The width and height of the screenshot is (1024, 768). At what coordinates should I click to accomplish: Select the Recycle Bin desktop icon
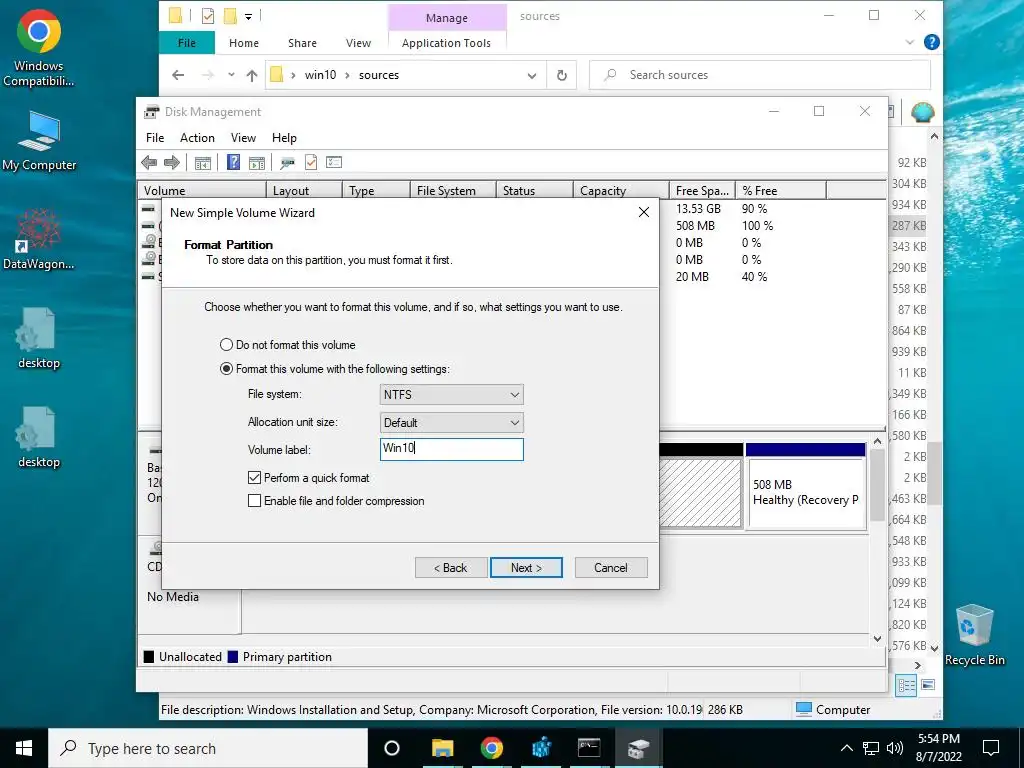click(x=974, y=635)
